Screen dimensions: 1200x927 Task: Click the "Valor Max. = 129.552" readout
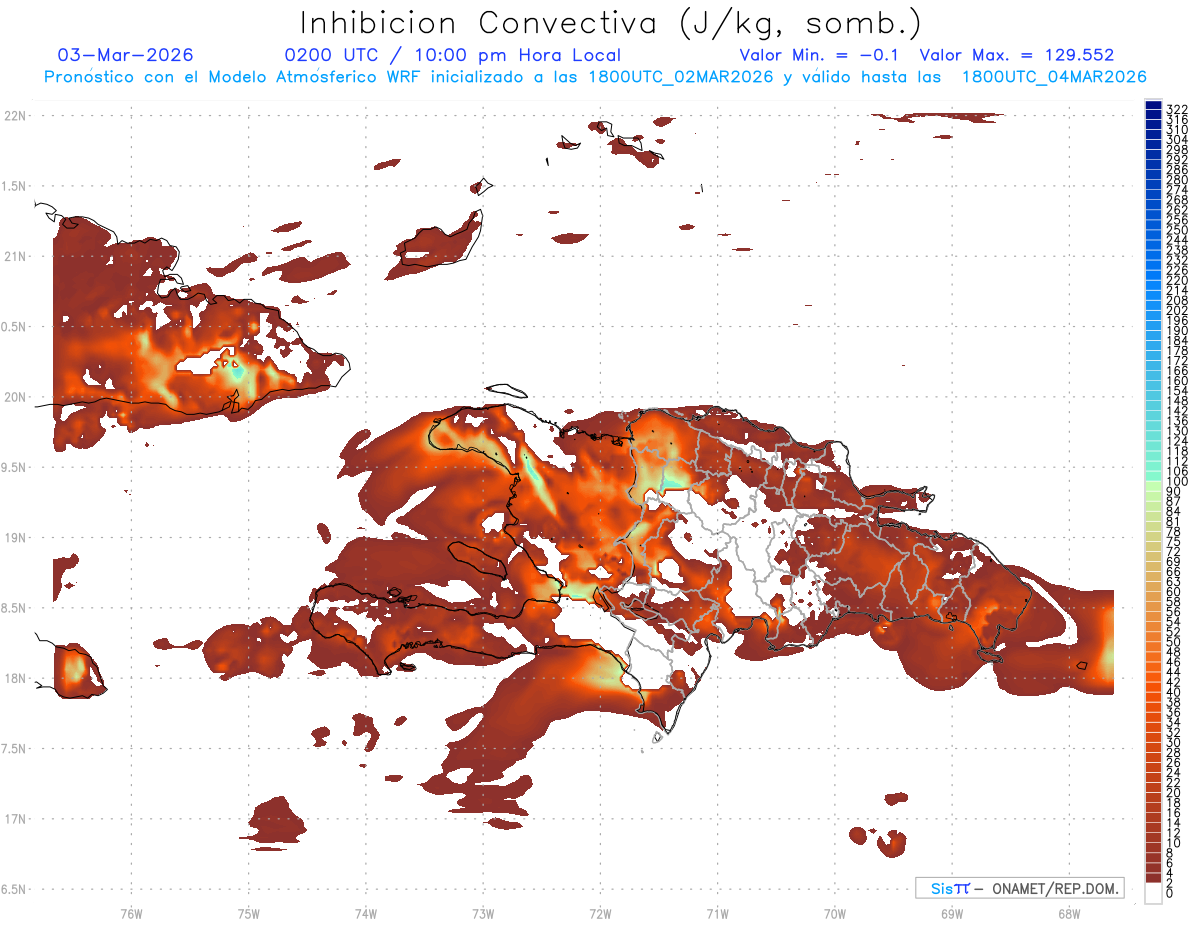tap(1017, 55)
